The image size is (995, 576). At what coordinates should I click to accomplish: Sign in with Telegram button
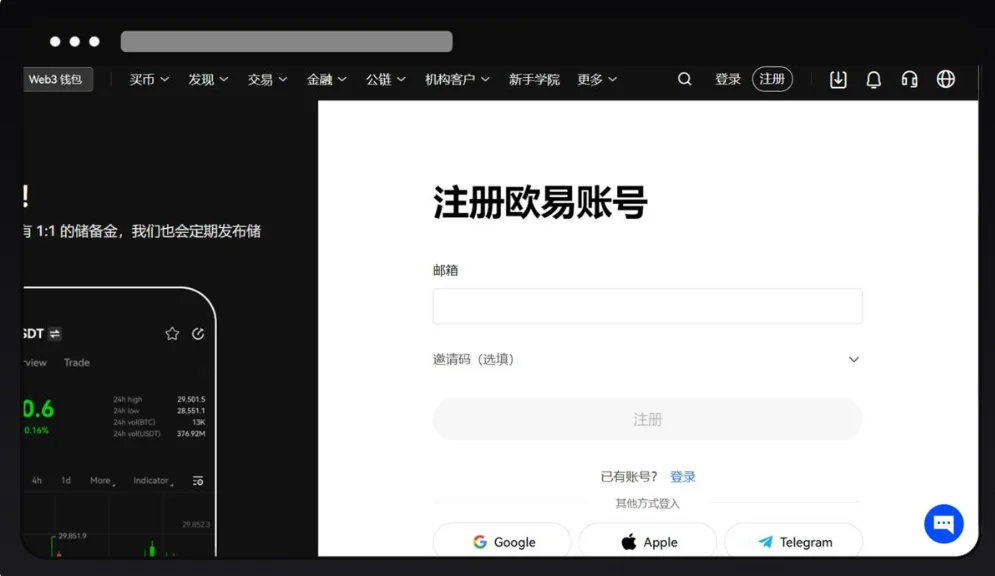(x=793, y=542)
